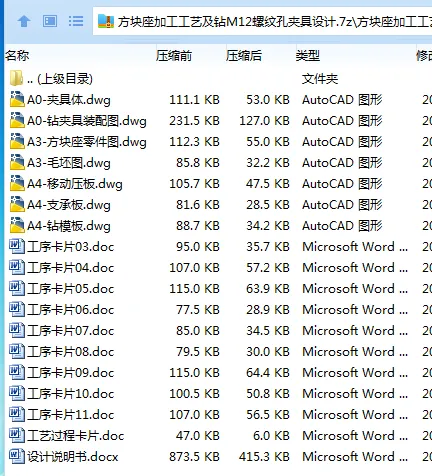Click the file name A3-毛坯图.dwg
Image resolution: width=432 pixels, height=476 pixels.
[69, 163]
